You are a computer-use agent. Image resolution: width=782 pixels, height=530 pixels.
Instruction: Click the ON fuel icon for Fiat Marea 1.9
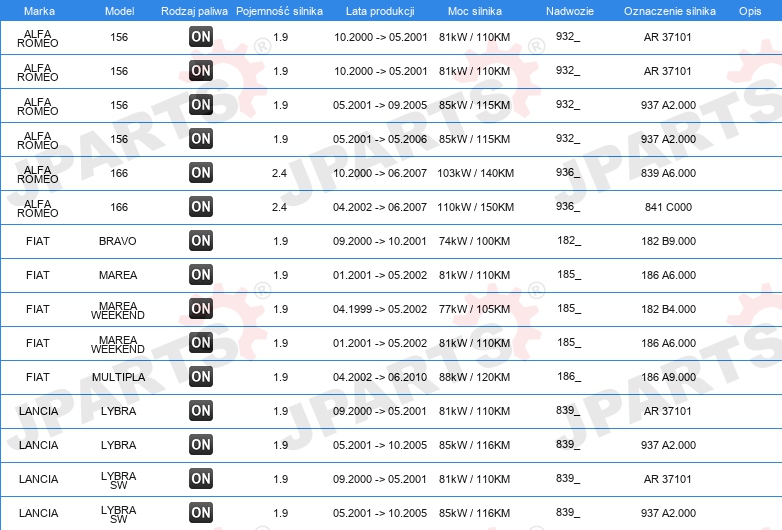coord(201,275)
